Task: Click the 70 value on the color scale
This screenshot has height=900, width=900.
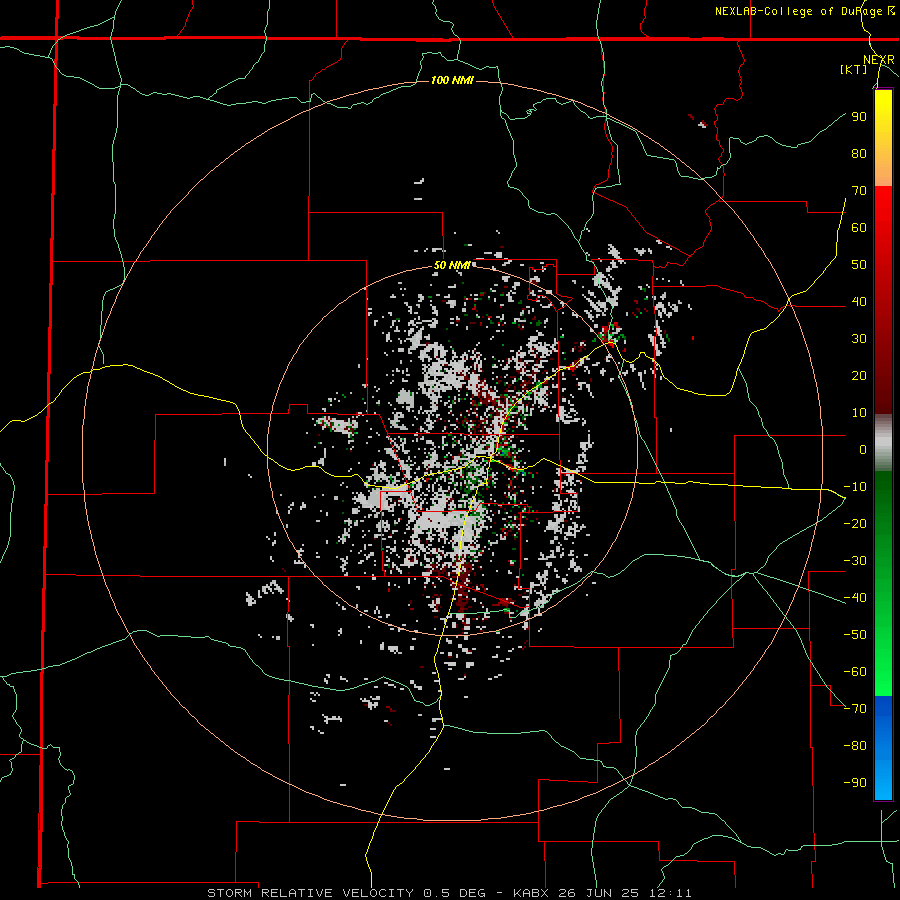Action: point(859,191)
